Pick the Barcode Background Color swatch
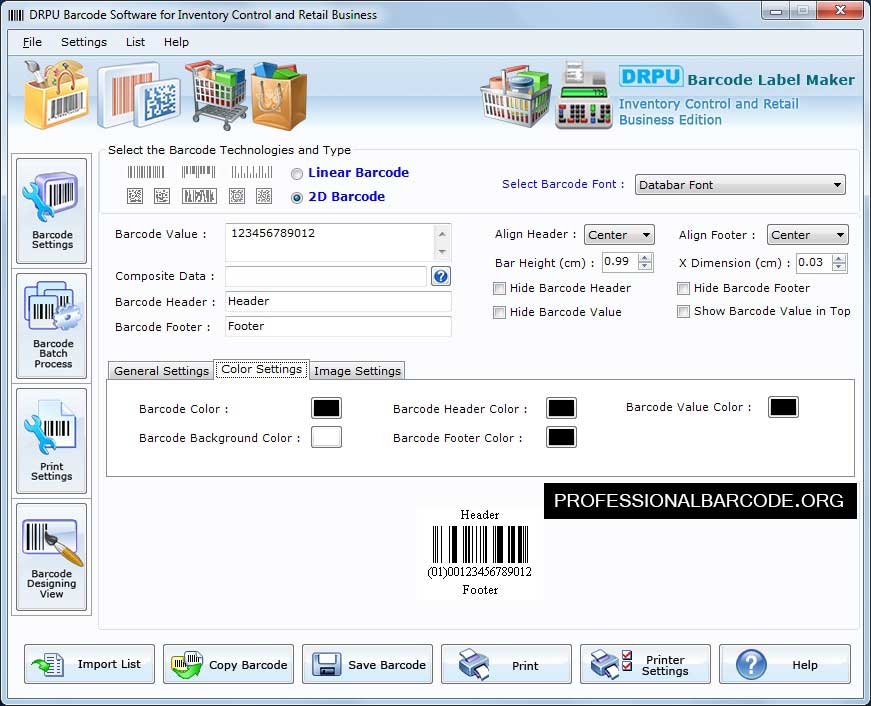871x706 pixels. coord(326,437)
